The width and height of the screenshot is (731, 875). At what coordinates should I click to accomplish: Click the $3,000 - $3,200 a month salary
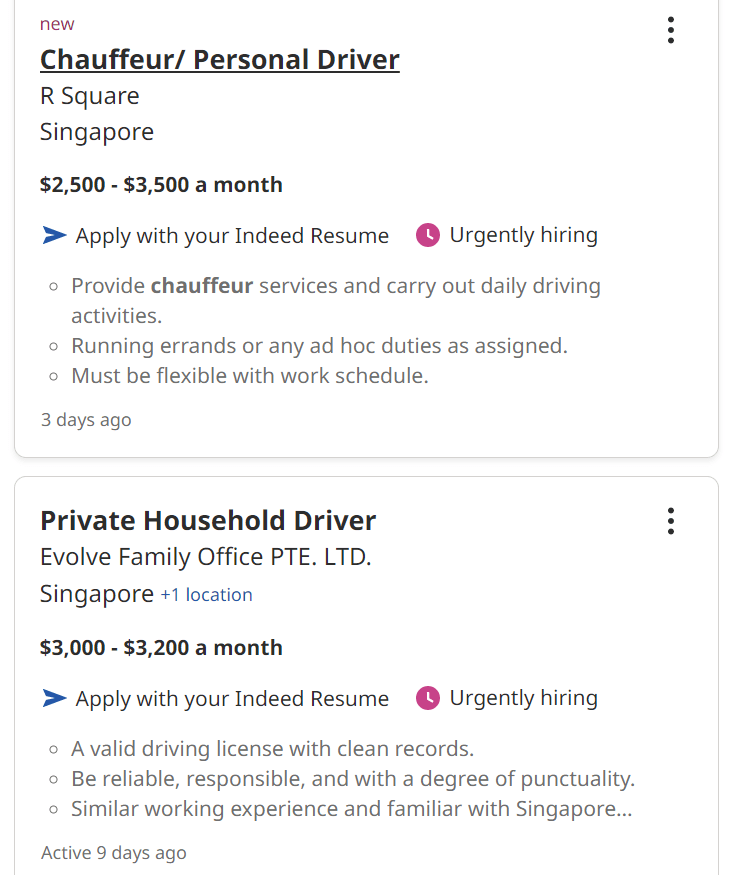(x=161, y=648)
